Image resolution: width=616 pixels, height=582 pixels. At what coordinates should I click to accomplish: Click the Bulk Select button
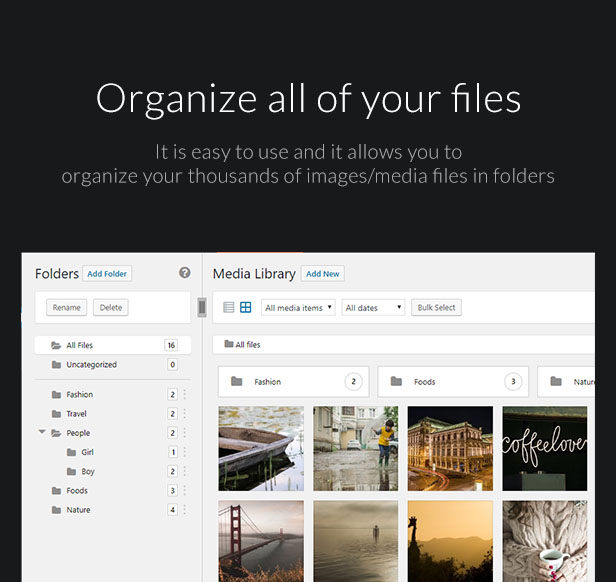coord(436,307)
